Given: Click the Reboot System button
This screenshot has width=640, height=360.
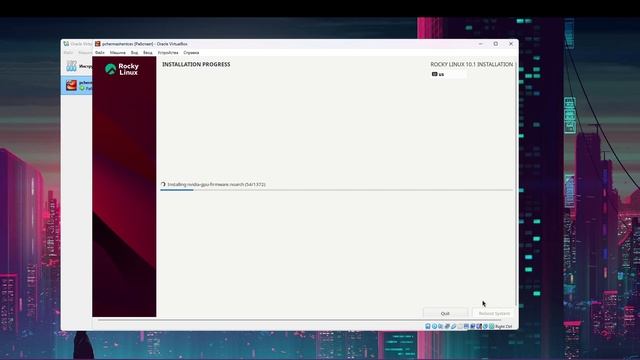Looking at the screenshot, I should (494, 313).
